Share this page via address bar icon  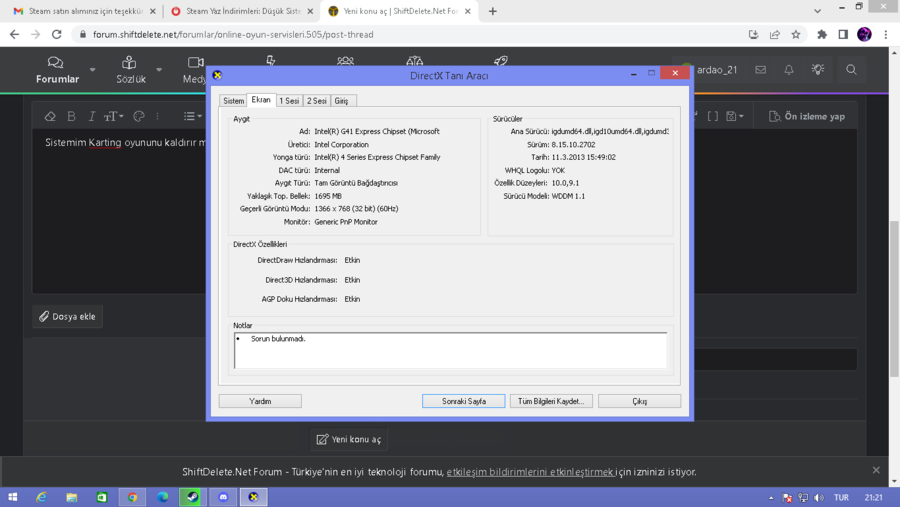pyautogui.click(x=775, y=34)
